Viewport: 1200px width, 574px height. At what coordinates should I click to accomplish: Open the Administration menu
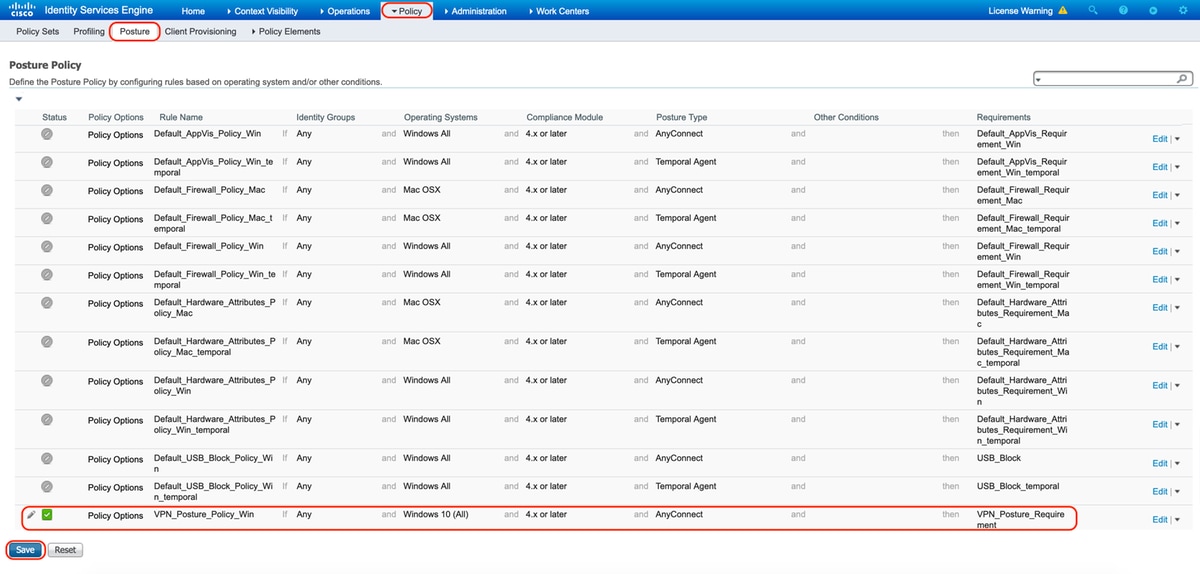coord(475,11)
